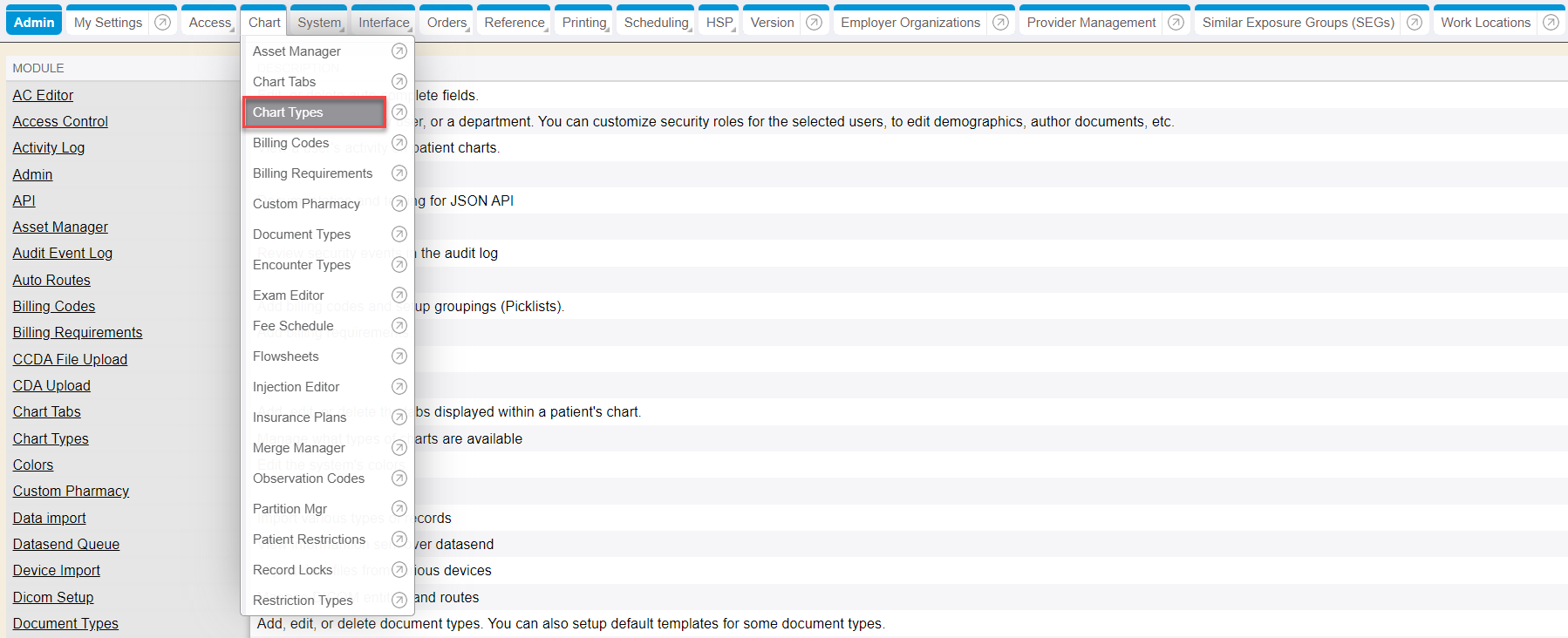Click the Datasend Queue module link
1568x638 pixels.
click(x=66, y=545)
